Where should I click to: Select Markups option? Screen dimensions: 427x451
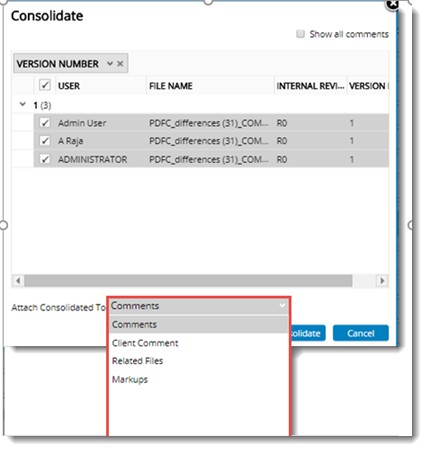(x=130, y=380)
